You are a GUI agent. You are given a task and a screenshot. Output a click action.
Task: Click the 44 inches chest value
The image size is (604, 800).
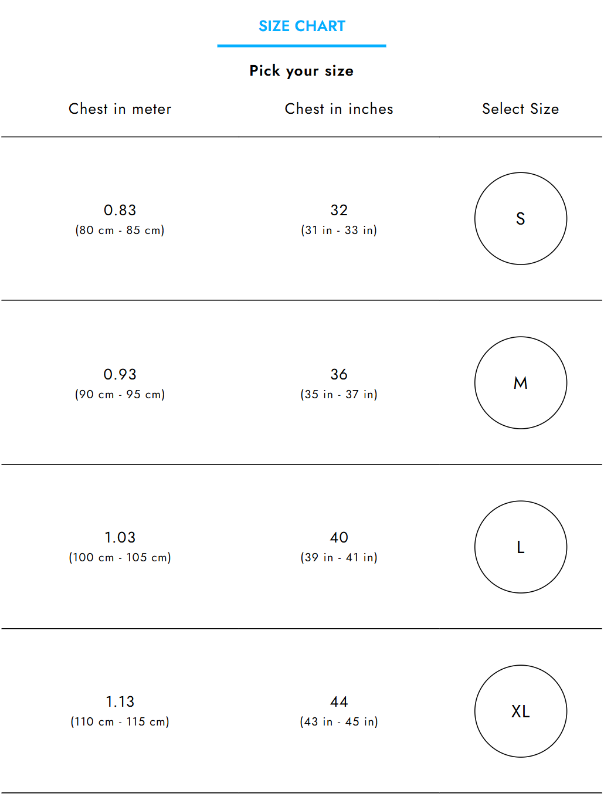[339, 702]
